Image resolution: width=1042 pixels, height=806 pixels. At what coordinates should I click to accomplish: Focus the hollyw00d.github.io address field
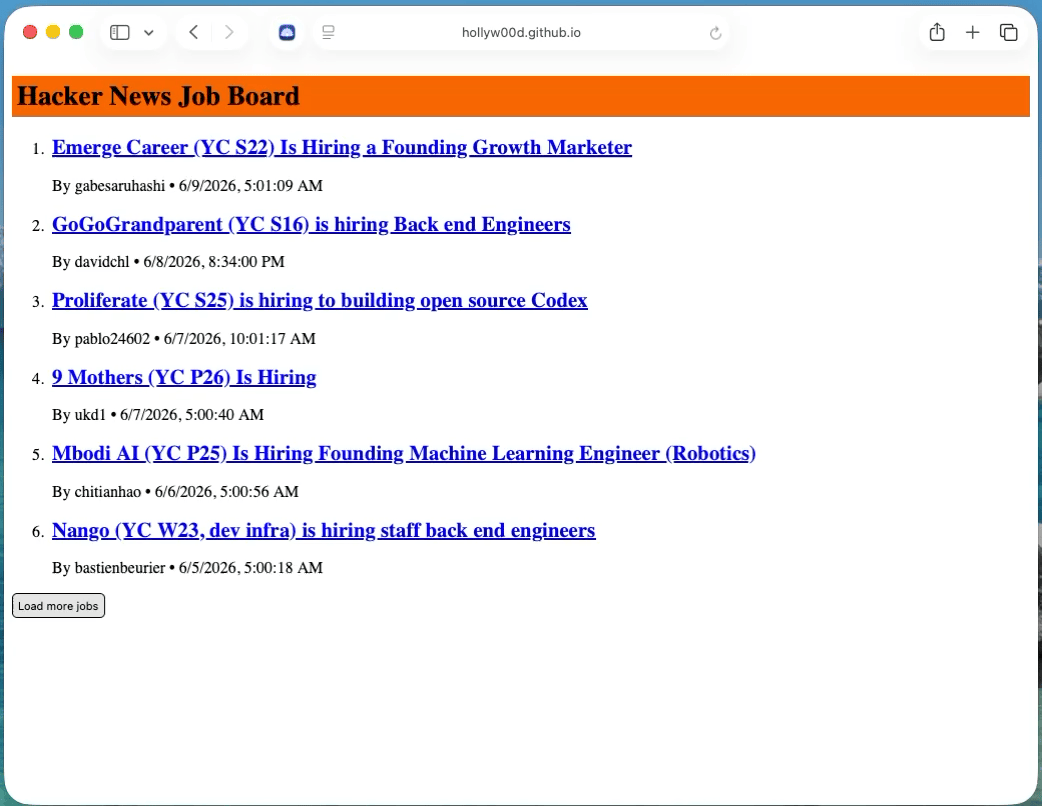(521, 33)
